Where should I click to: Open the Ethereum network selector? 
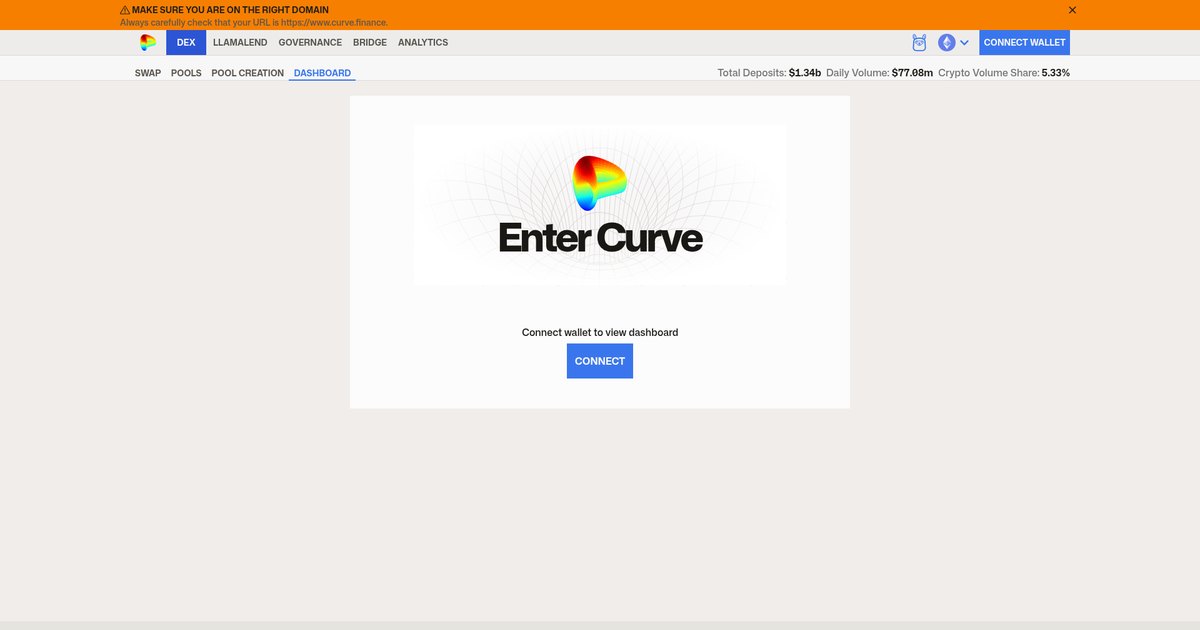[x=953, y=43]
